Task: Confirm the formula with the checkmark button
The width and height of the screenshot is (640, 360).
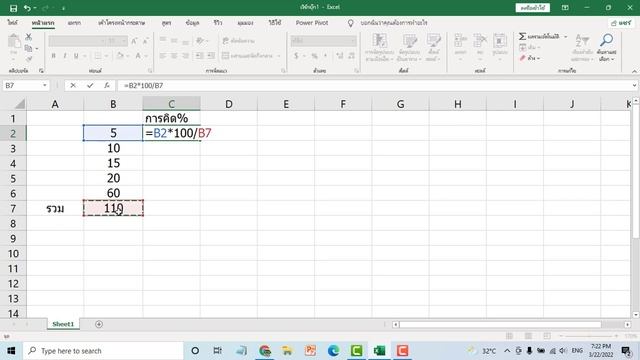Action: tap(90, 85)
